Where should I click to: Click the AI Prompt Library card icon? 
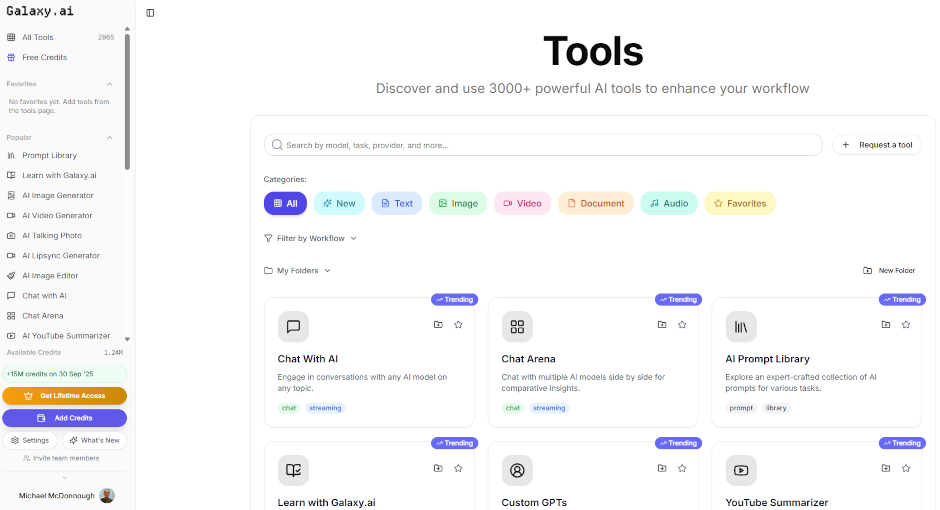741,327
